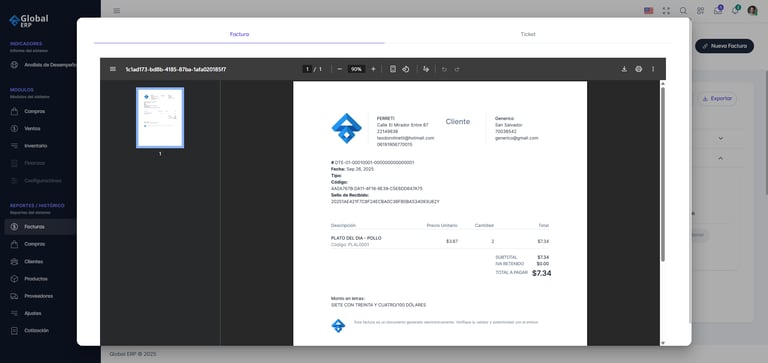This screenshot has width=768, height=363.
Task: Open PDF viewer more actions menu
Action: tap(653, 69)
